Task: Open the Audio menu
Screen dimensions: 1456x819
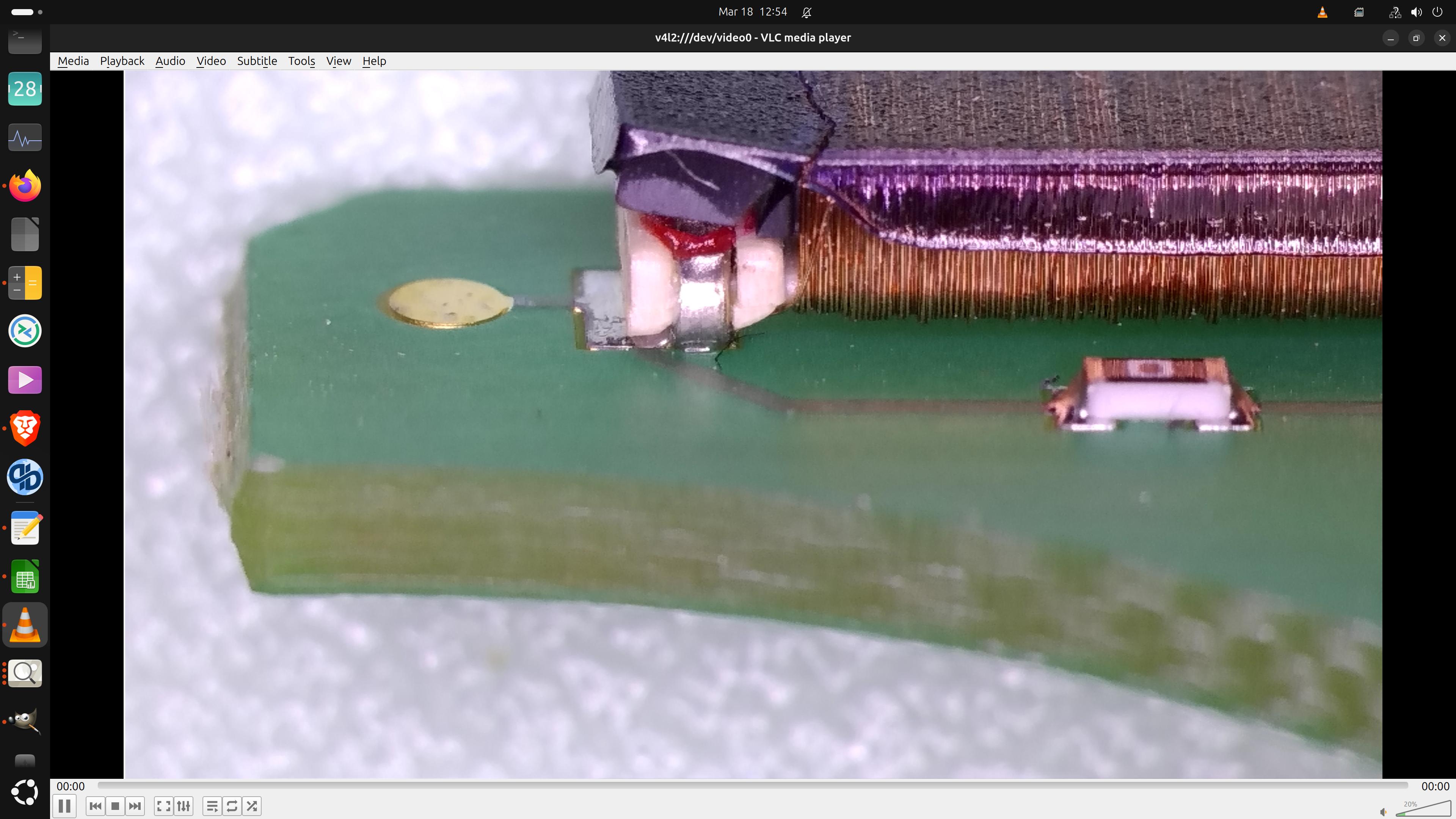Action: (x=170, y=61)
